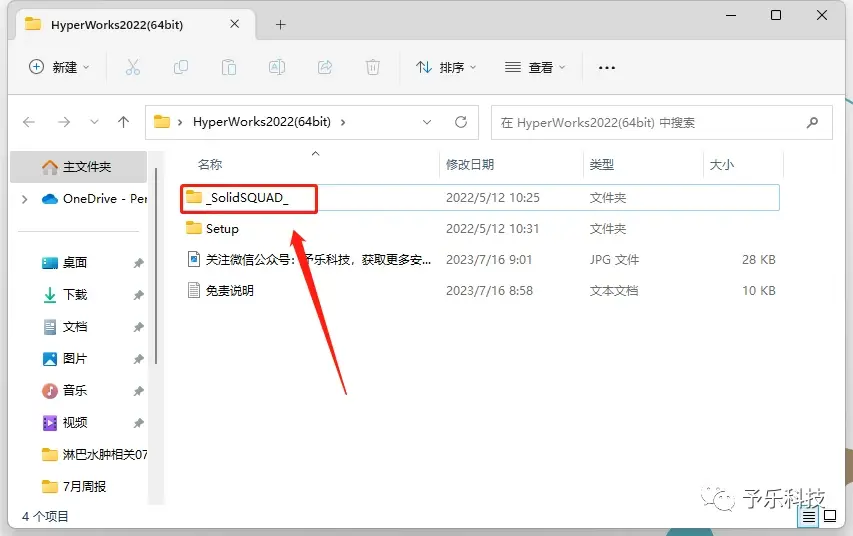The width and height of the screenshot is (853, 536).
Task: Select the _SolidSQUAD_ folder
Action: tap(480, 198)
